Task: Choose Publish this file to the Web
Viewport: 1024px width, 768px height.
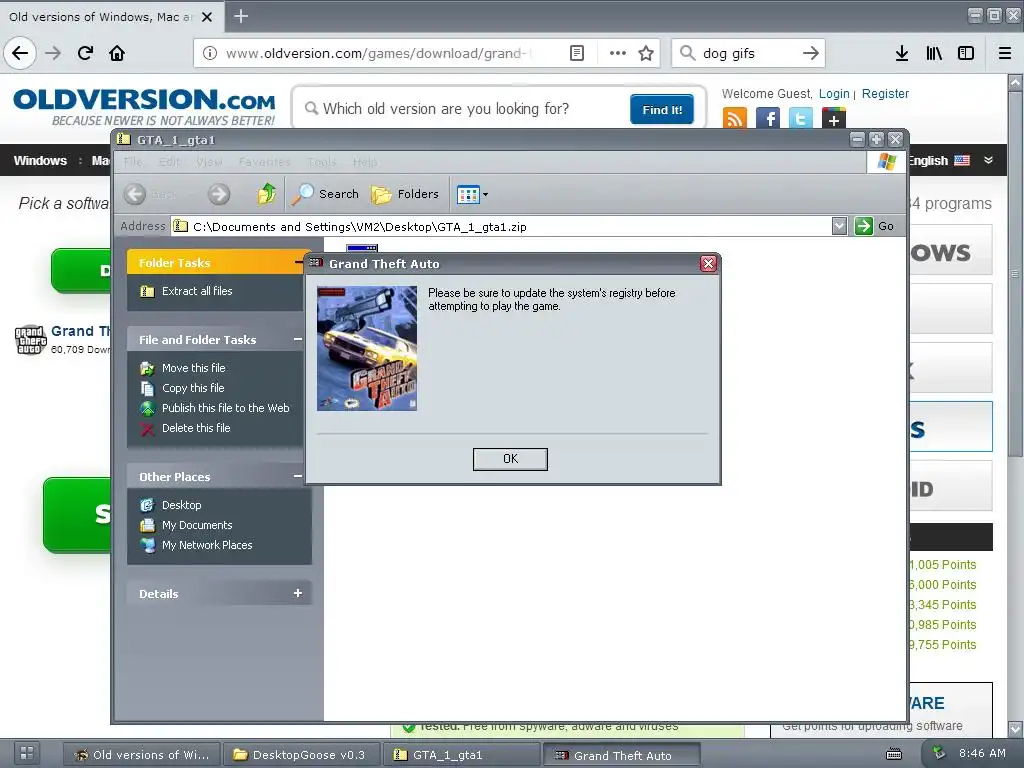Action: pyautogui.click(x=225, y=408)
